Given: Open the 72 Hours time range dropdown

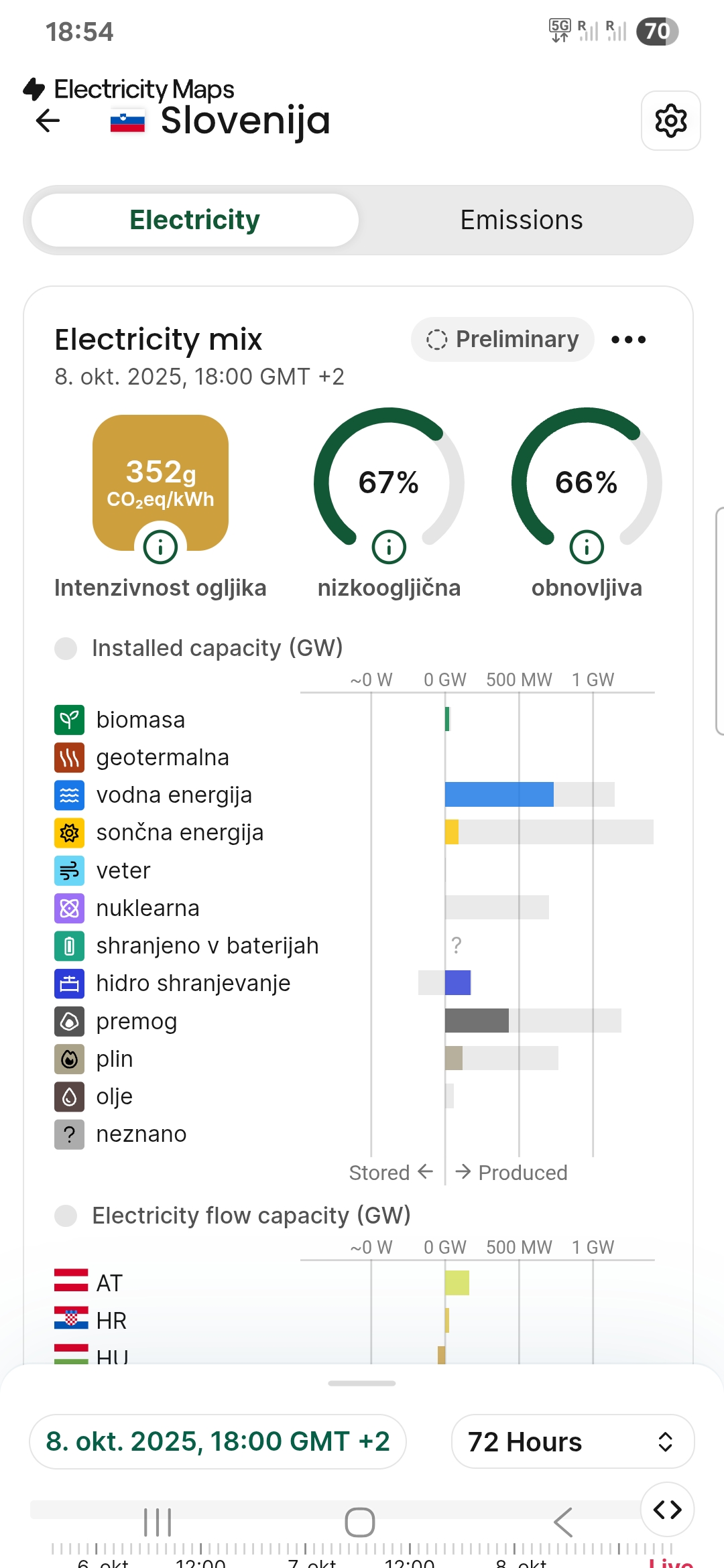Looking at the screenshot, I should (572, 1441).
